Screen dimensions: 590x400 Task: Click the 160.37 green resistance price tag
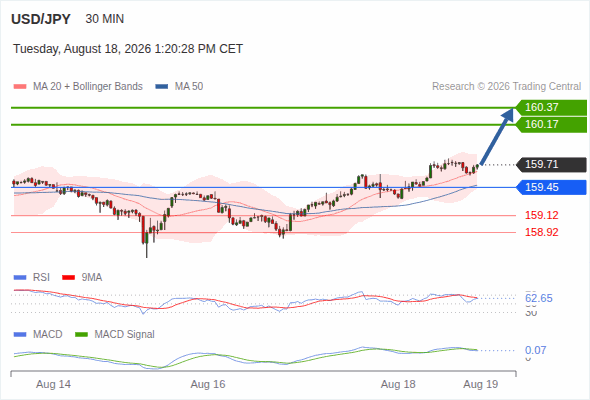coord(551,108)
